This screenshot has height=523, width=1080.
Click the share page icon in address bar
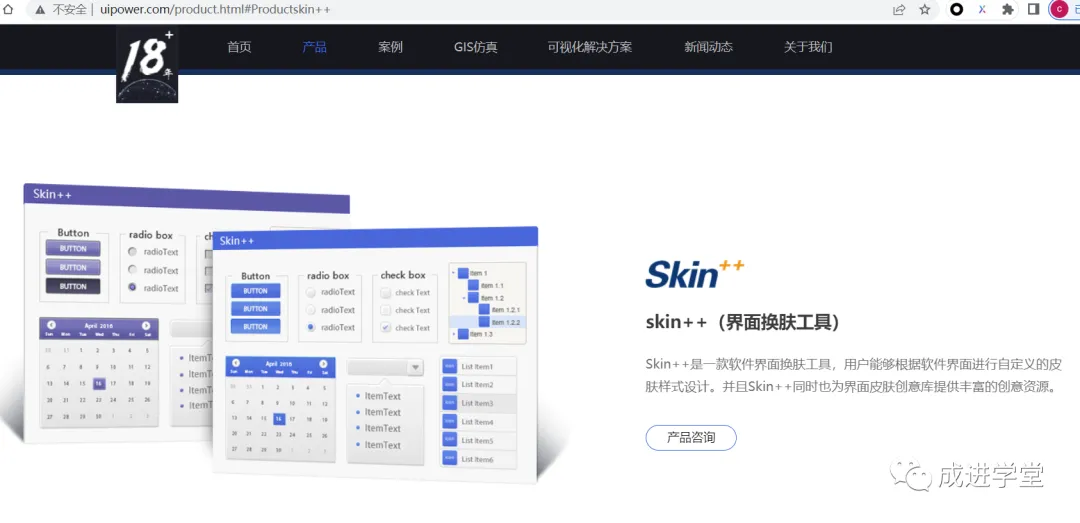tap(899, 10)
